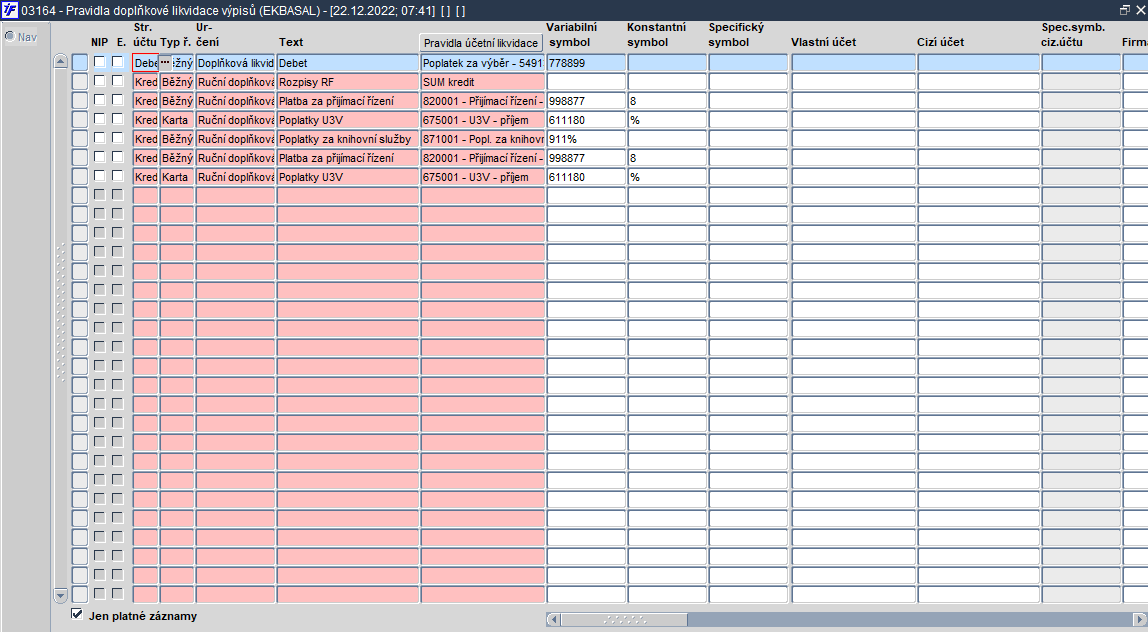The image size is (1148, 632).
Task: Toggle the Jen platné záznamy checkbox
Action: 77,614
